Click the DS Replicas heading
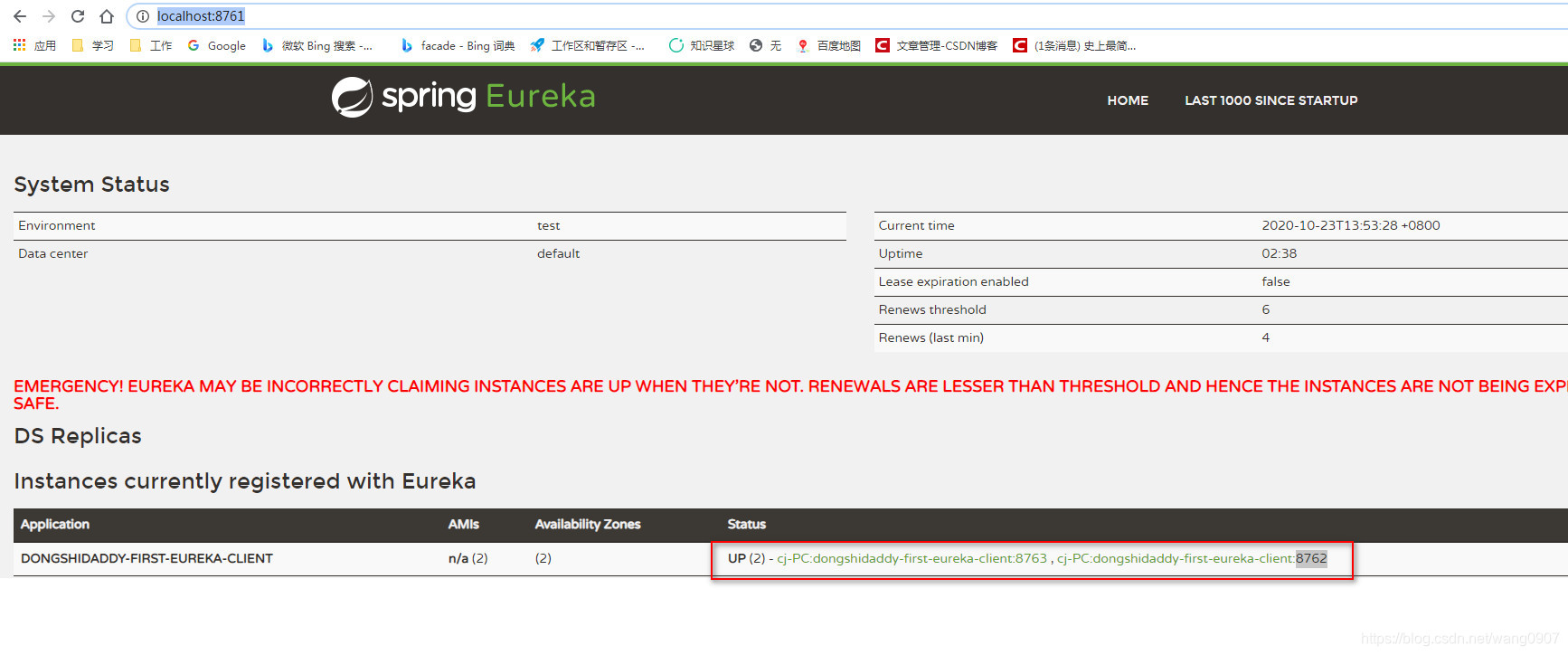This screenshot has width=1568, height=655. pyautogui.click(x=78, y=436)
